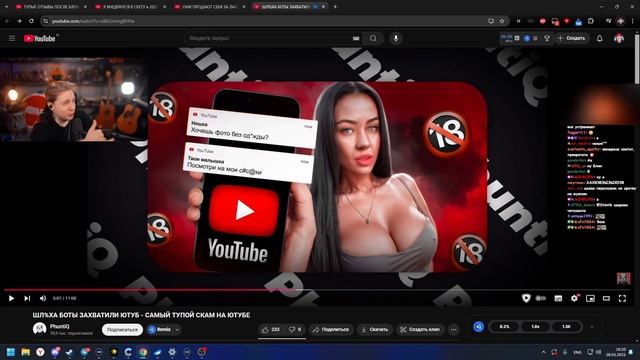Open the more actions three-dot menu
This screenshot has height=360, width=640.
[x=453, y=329]
